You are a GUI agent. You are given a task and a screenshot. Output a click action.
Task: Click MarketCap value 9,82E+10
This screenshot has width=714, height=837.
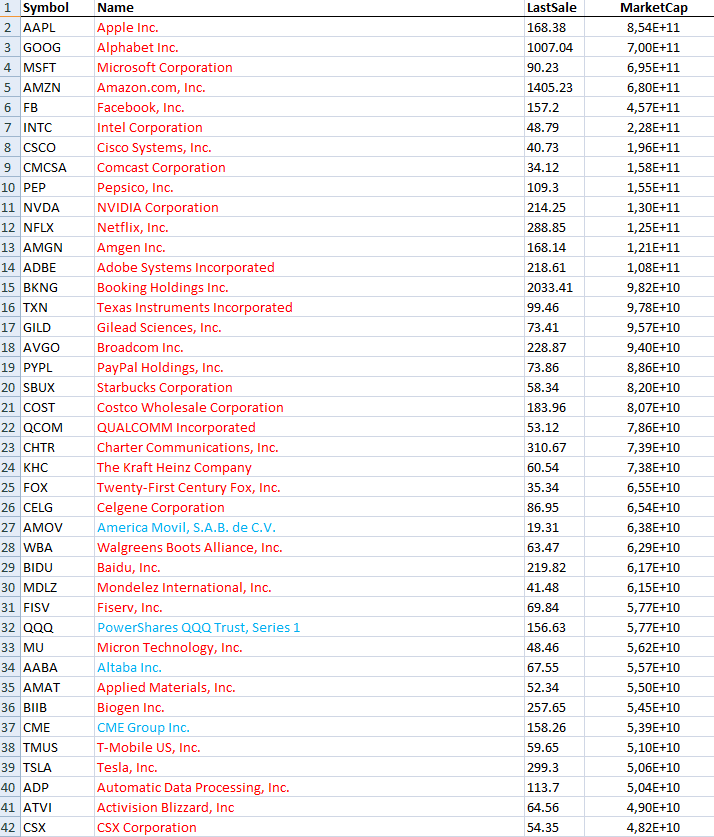[x=649, y=287]
